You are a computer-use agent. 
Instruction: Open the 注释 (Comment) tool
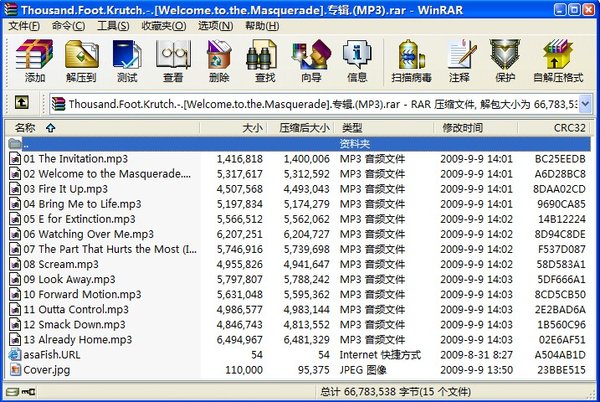click(459, 60)
